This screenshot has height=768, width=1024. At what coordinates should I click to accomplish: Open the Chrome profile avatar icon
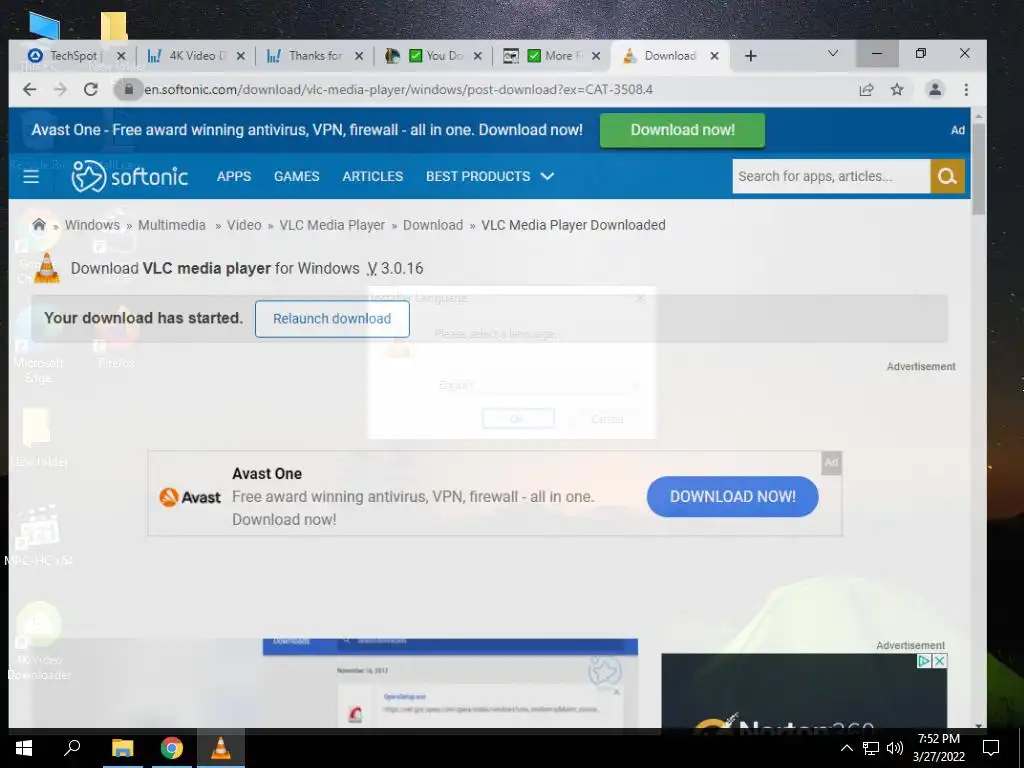pyautogui.click(x=935, y=89)
